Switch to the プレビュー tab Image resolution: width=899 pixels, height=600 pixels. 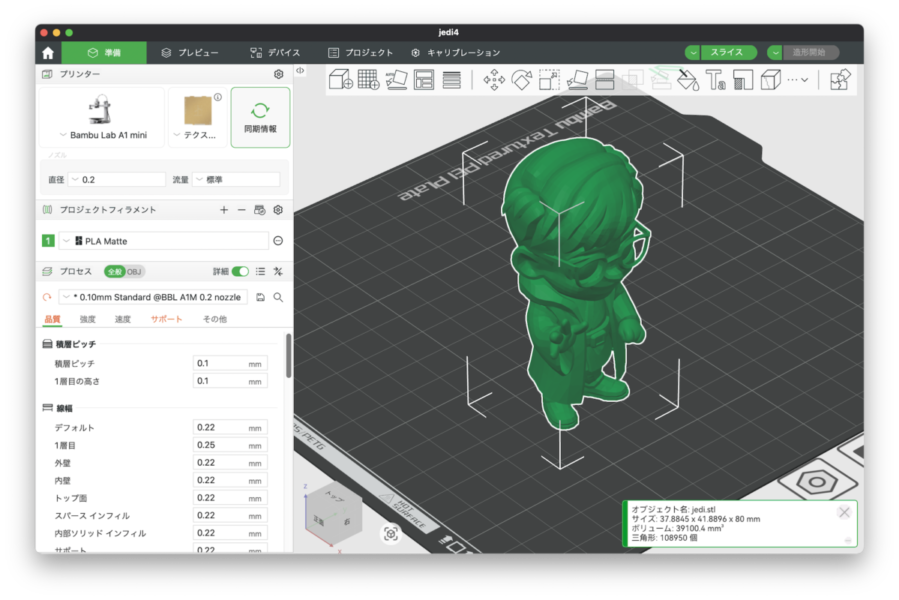pyautogui.click(x=190, y=52)
